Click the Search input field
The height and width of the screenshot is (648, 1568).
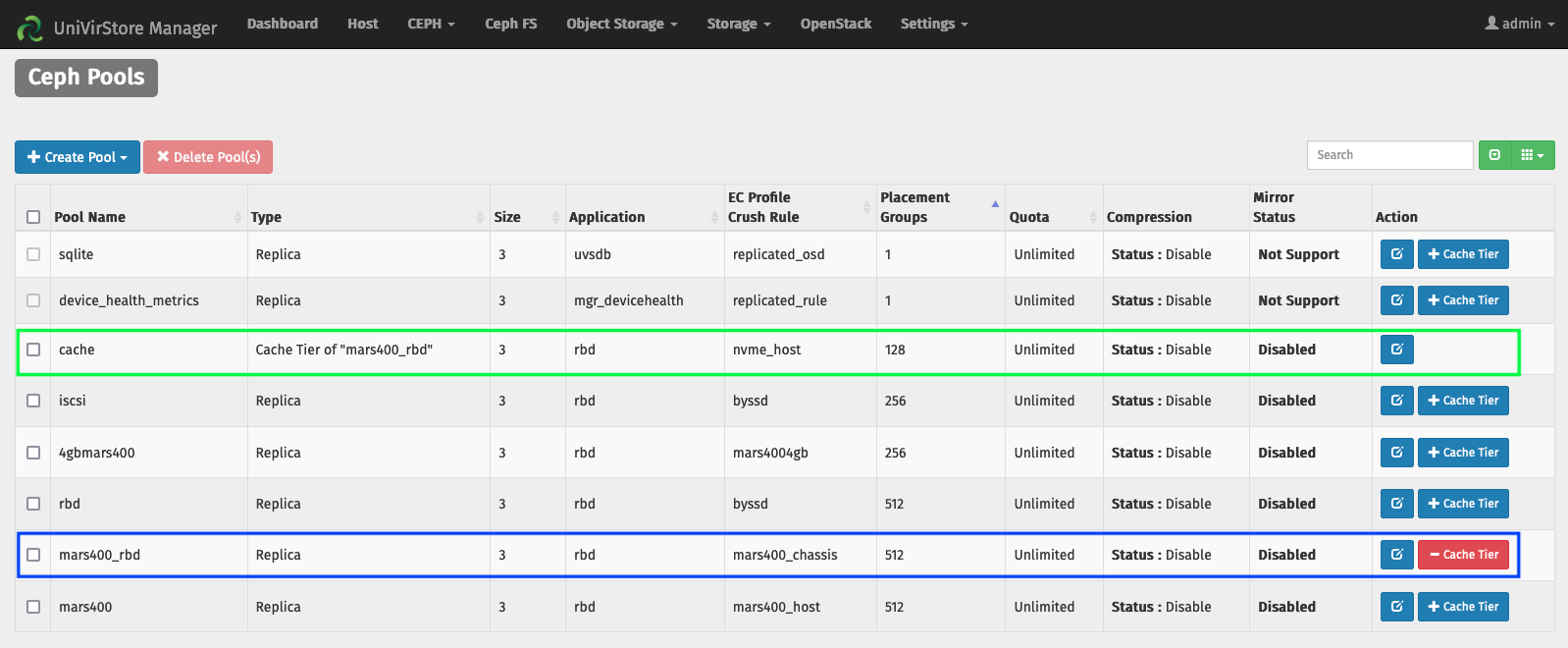pos(1389,155)
